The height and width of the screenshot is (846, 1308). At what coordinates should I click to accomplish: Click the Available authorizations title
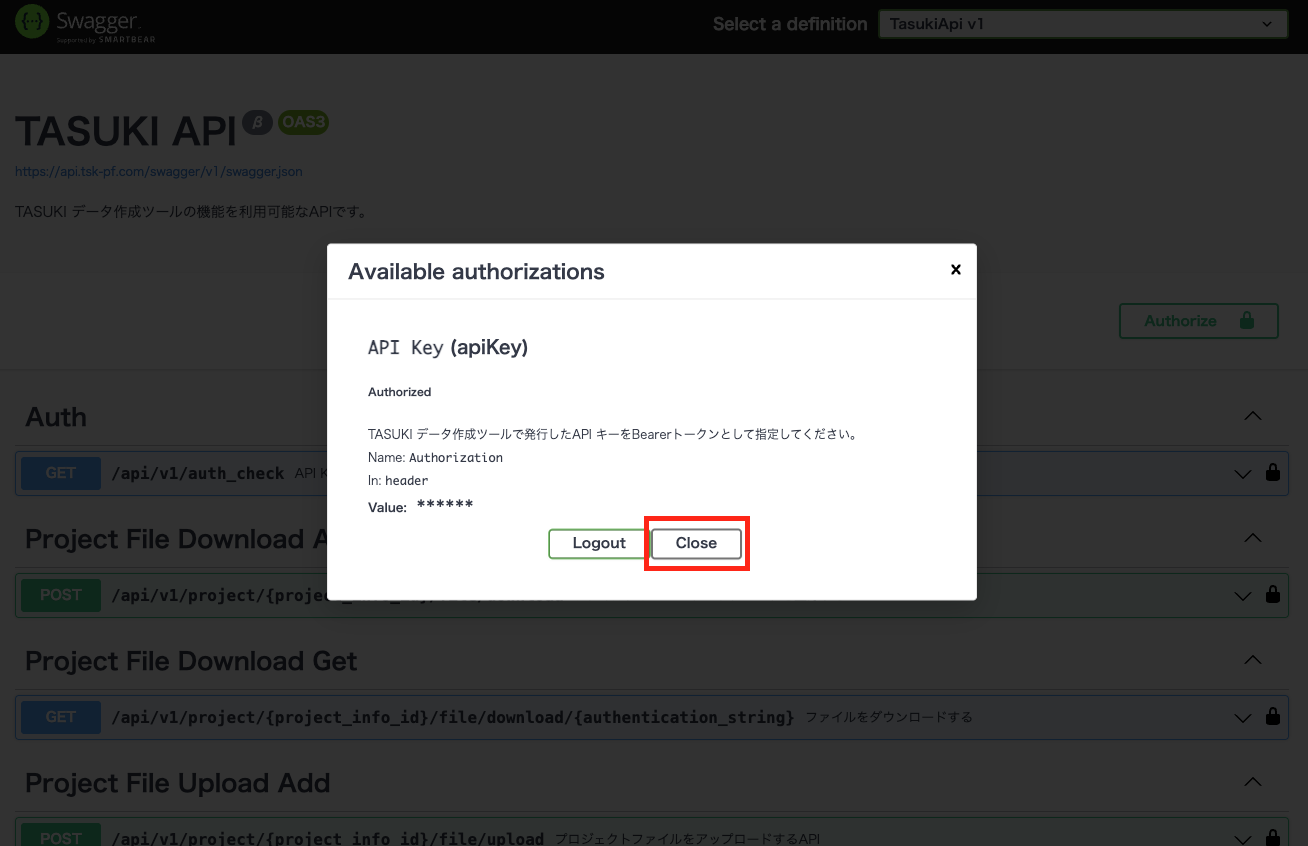pos(476,271)
